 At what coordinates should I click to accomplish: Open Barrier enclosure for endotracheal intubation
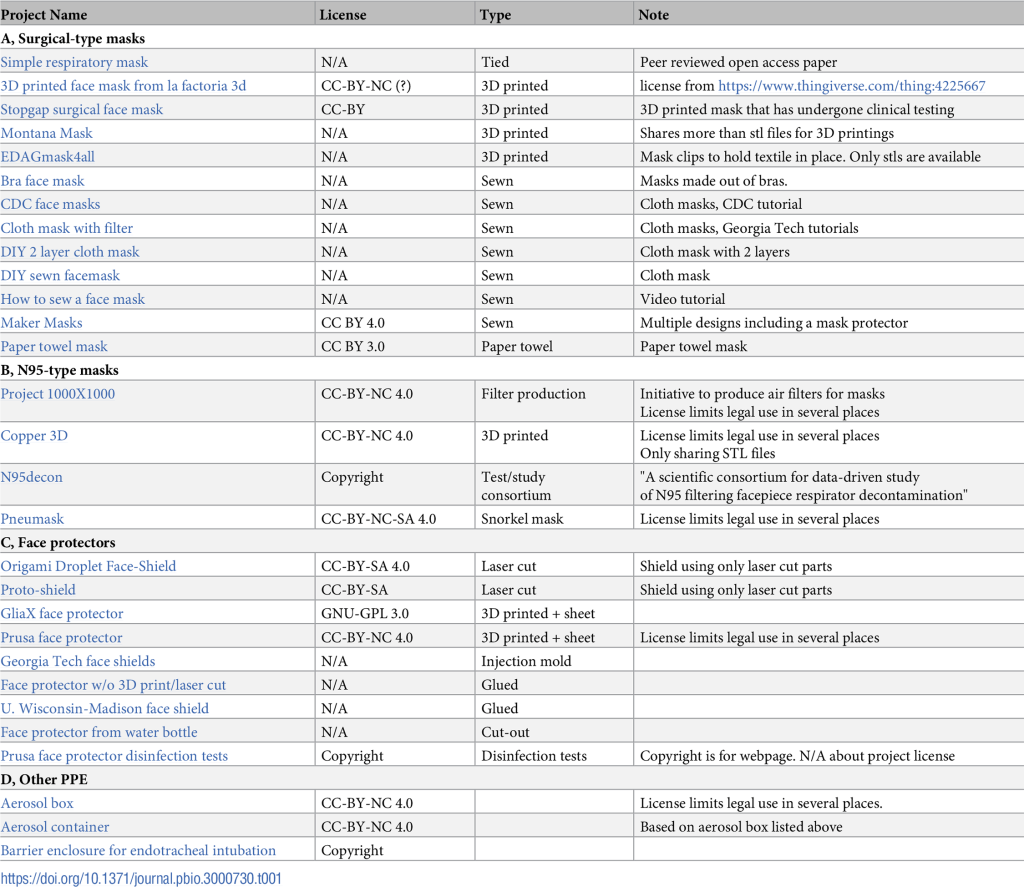138,851
